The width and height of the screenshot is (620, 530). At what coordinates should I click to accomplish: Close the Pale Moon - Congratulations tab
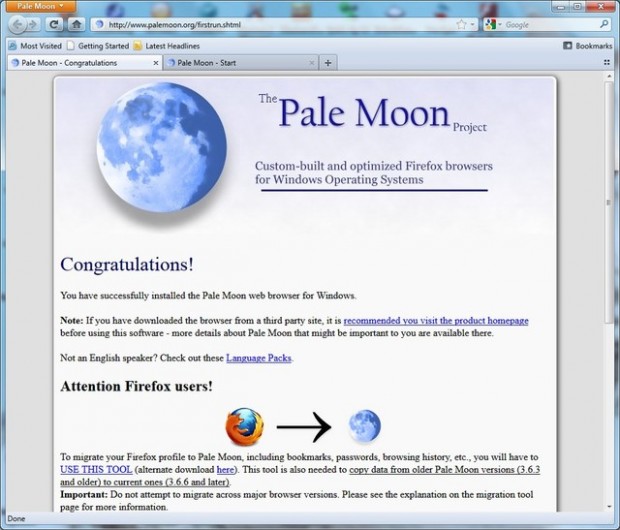click(x=156, y=63)
